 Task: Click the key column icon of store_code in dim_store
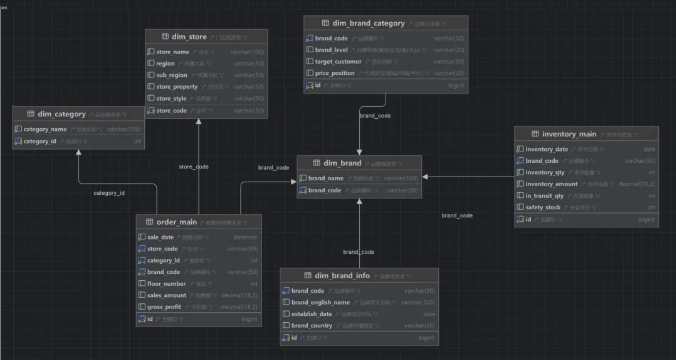pyautogui.click(x=151, y=110)
